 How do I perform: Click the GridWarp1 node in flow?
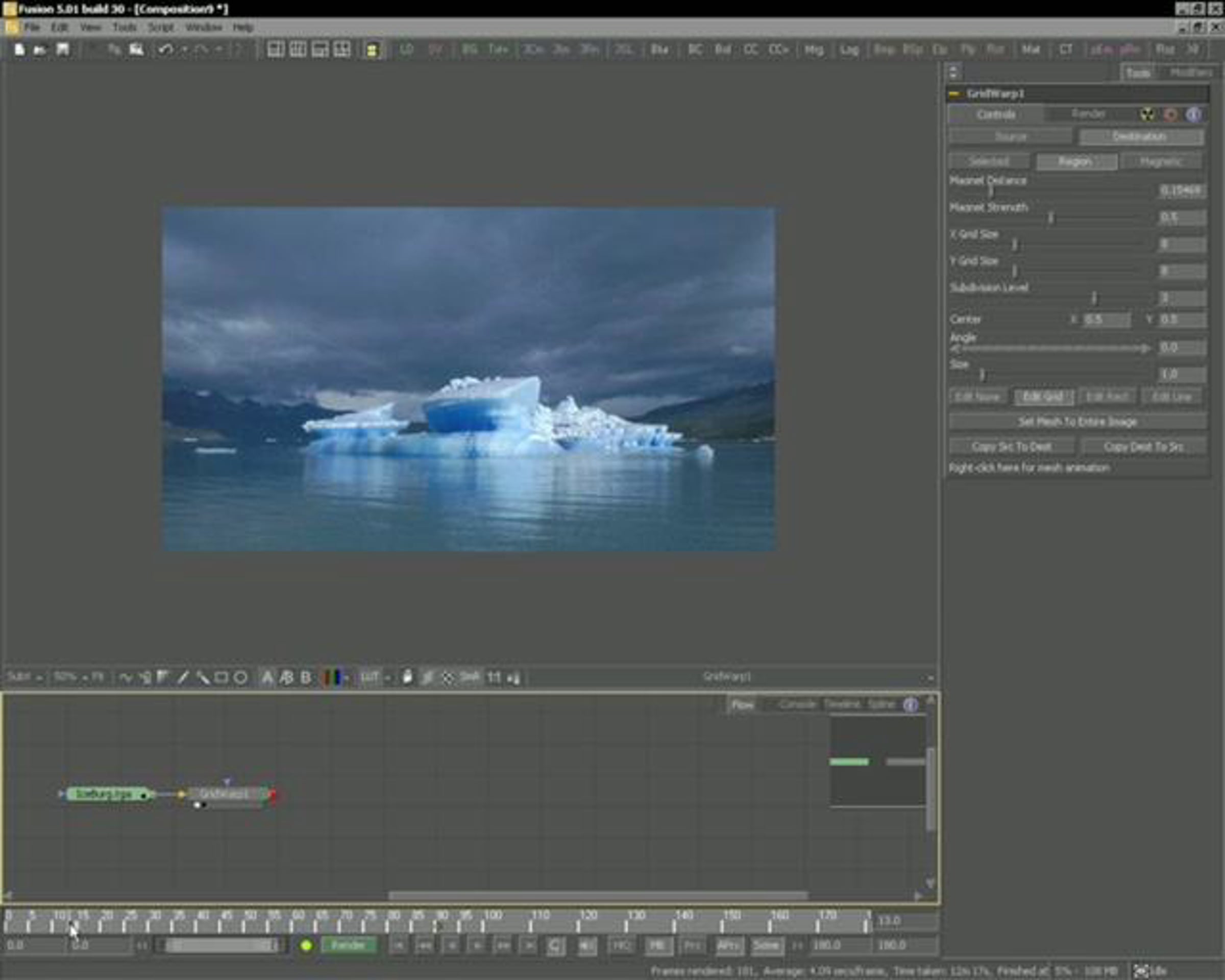pyautogui.click(x=226, y=794)
